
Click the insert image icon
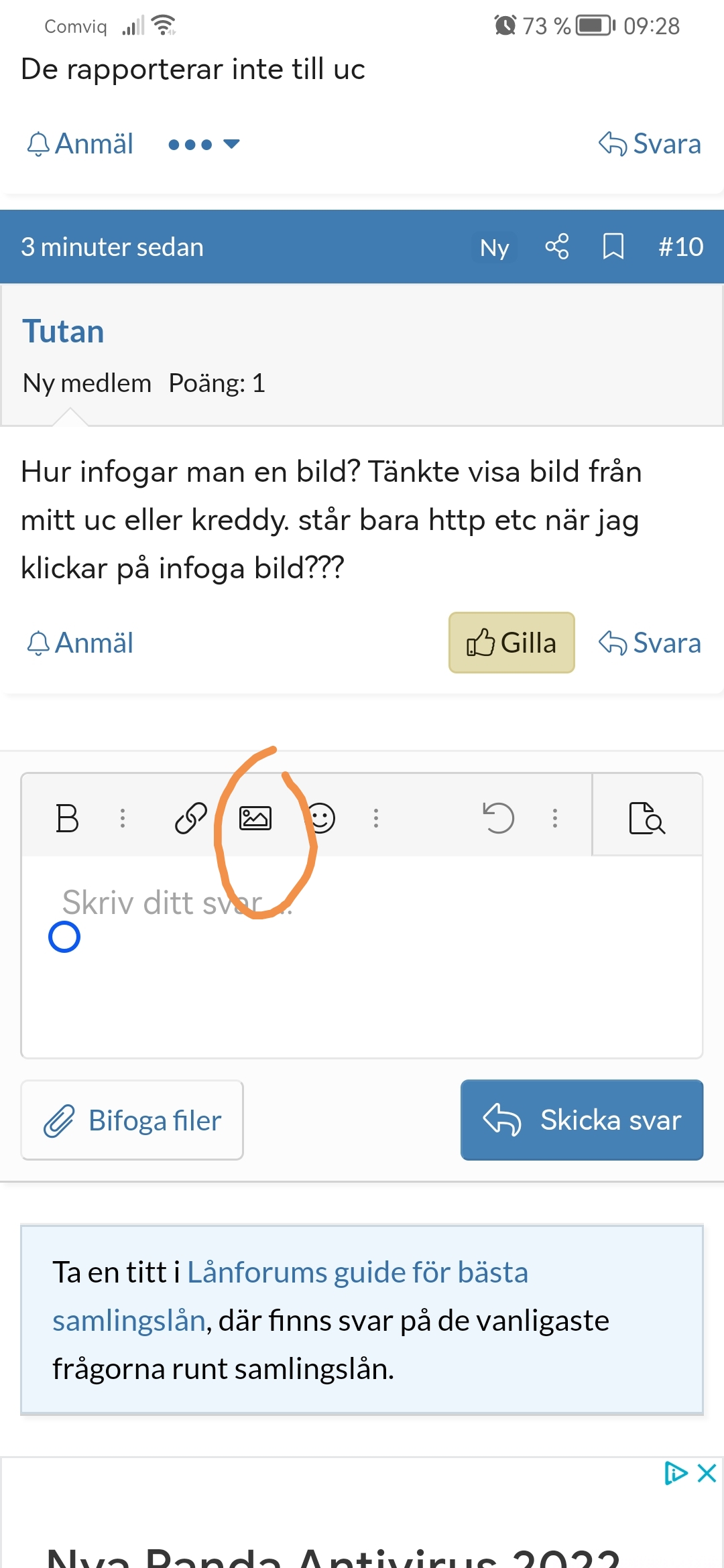(255, 818)
